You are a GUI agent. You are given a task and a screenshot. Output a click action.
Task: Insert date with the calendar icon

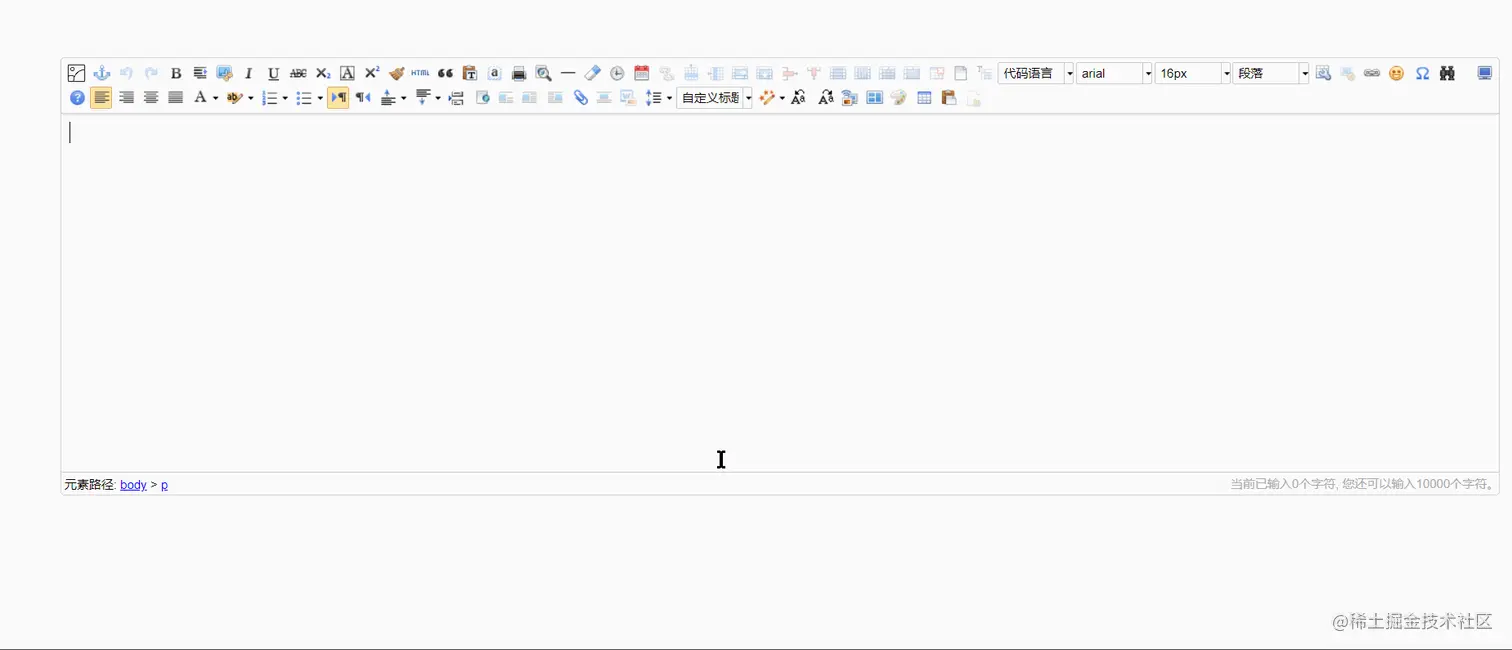click(x=642, y=73)
